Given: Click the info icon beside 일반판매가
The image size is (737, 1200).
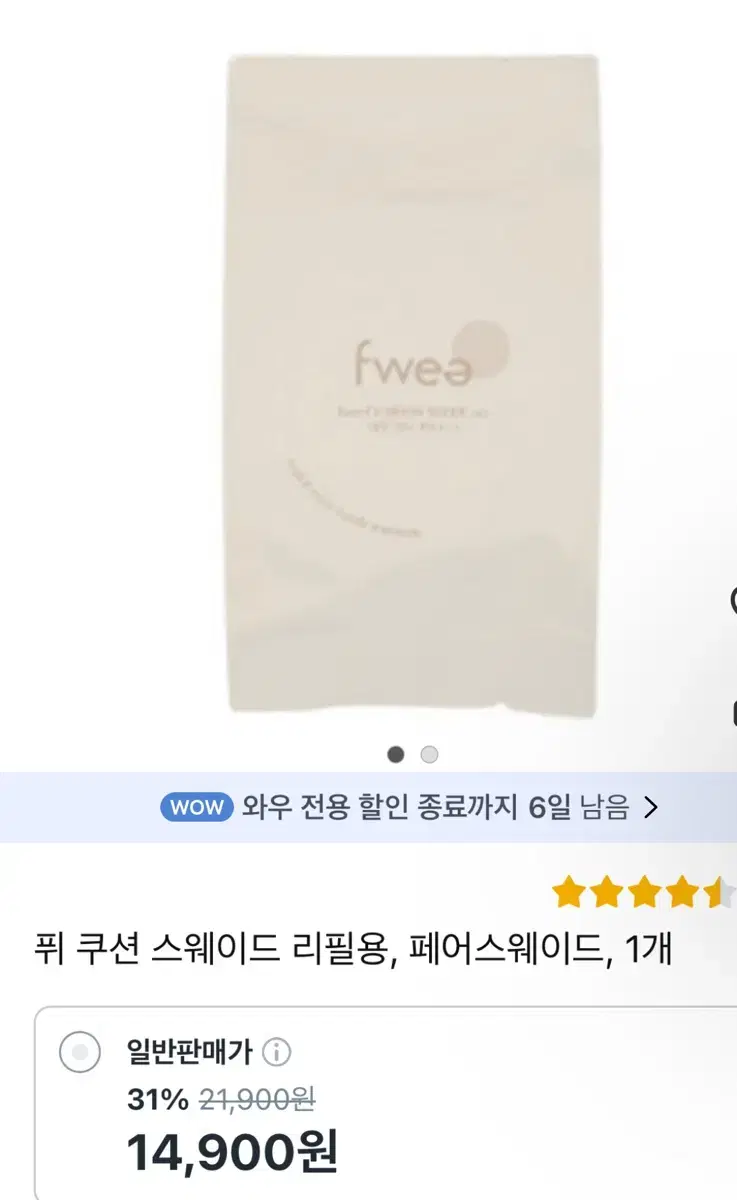Looking at the screenshot, I should [x=276, y=1052].
